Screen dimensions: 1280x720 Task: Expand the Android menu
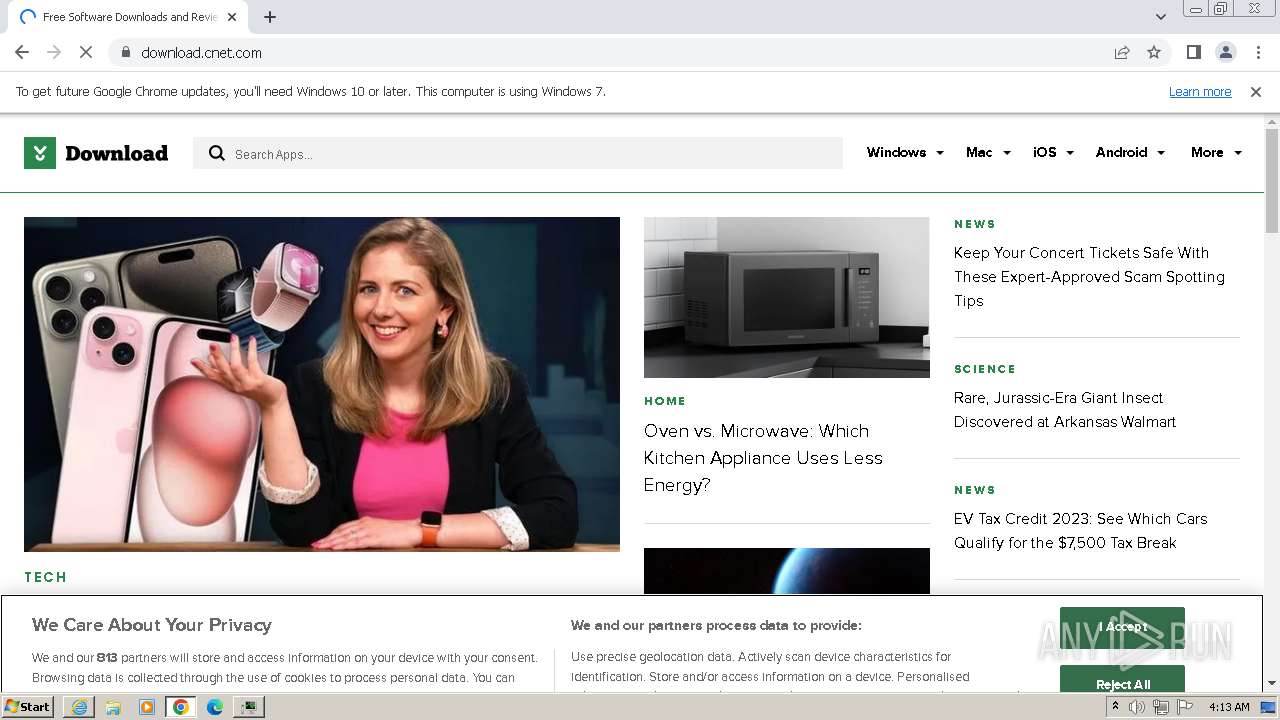(1130, 153)
